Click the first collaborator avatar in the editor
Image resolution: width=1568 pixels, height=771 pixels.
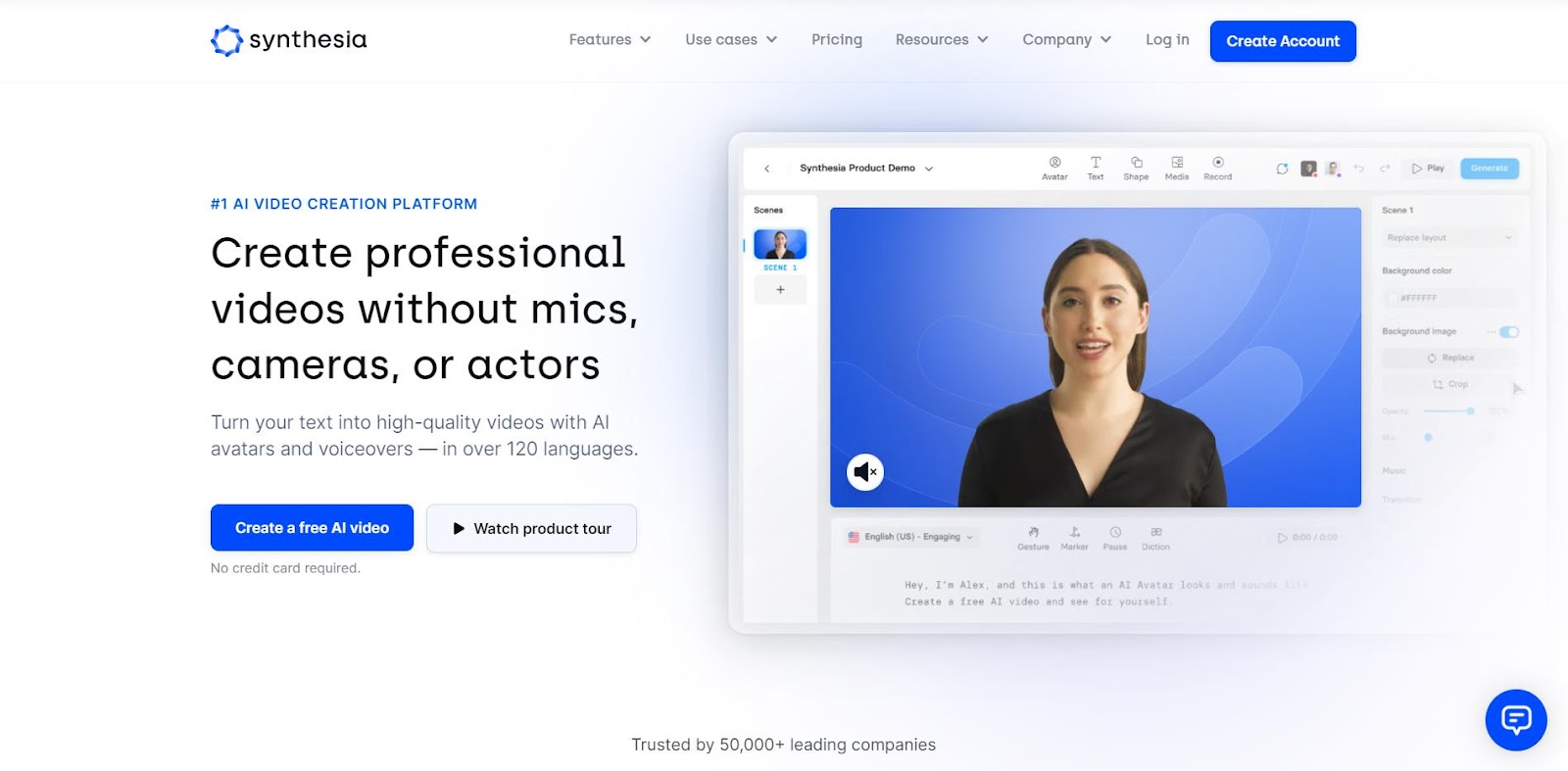point(1308,169)
